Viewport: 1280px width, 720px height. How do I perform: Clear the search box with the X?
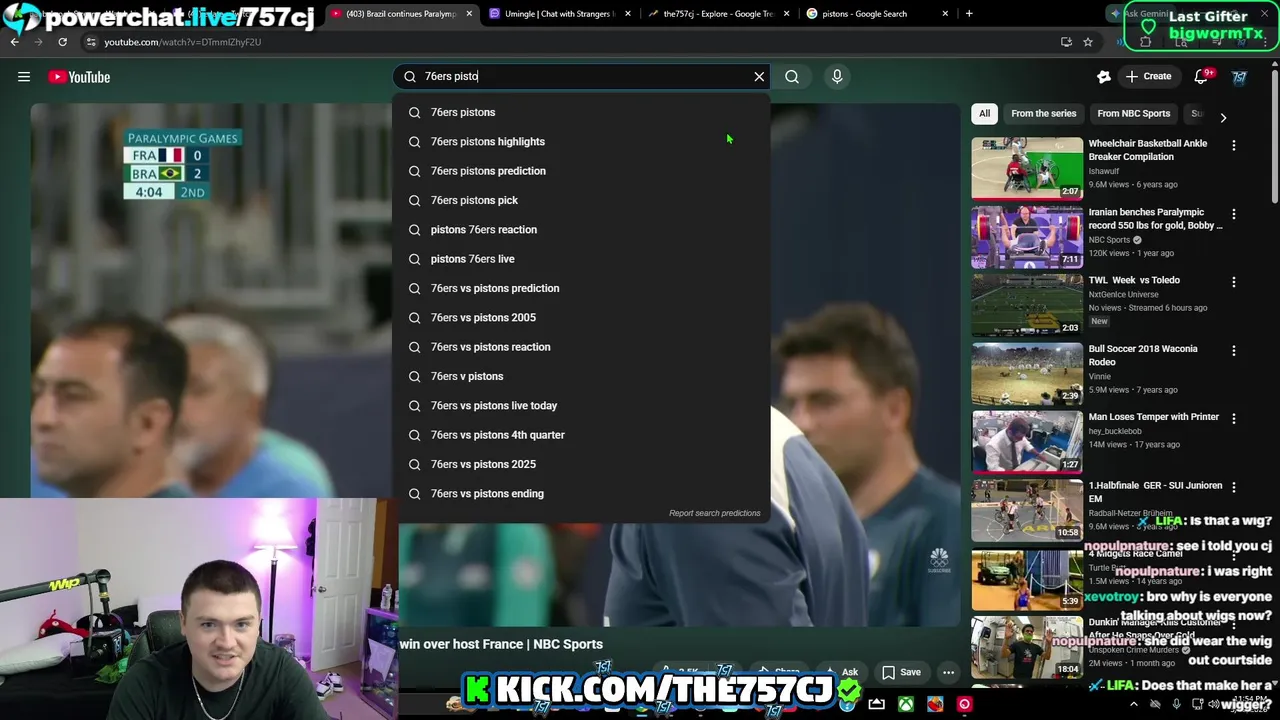coord(759,76)
